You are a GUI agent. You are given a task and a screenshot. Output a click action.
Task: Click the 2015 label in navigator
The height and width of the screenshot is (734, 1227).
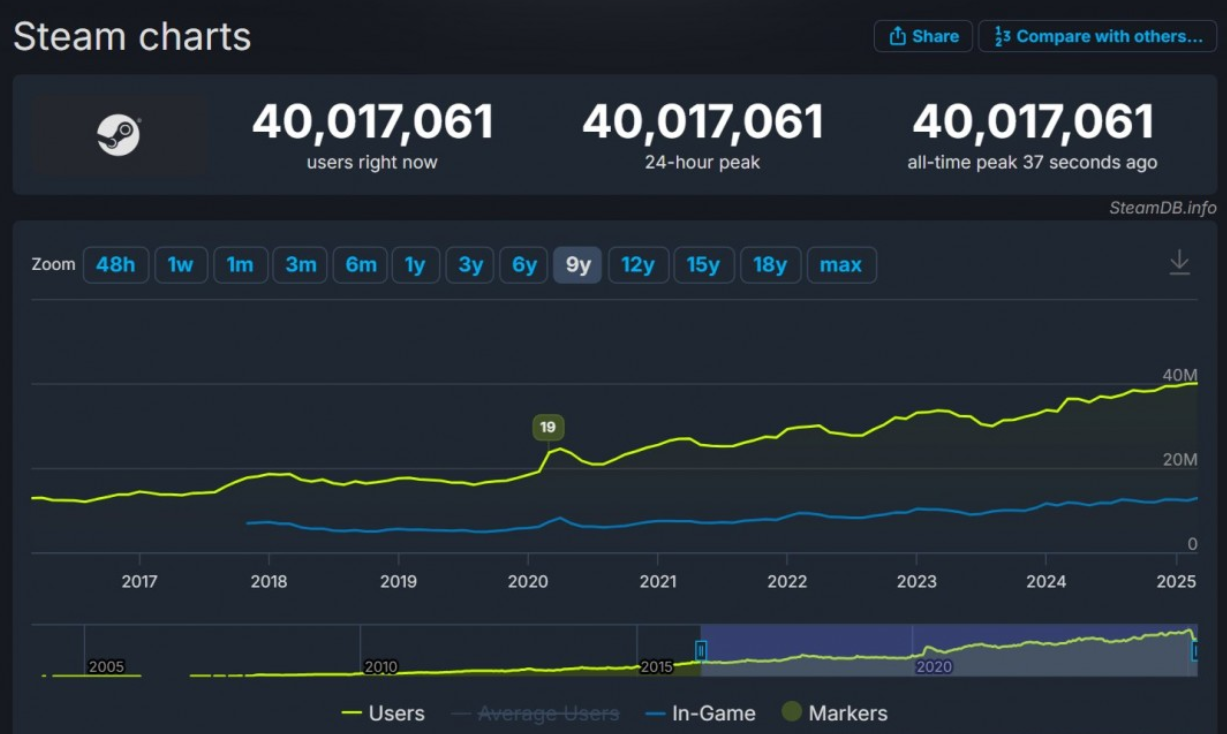(x=657, y=667)
